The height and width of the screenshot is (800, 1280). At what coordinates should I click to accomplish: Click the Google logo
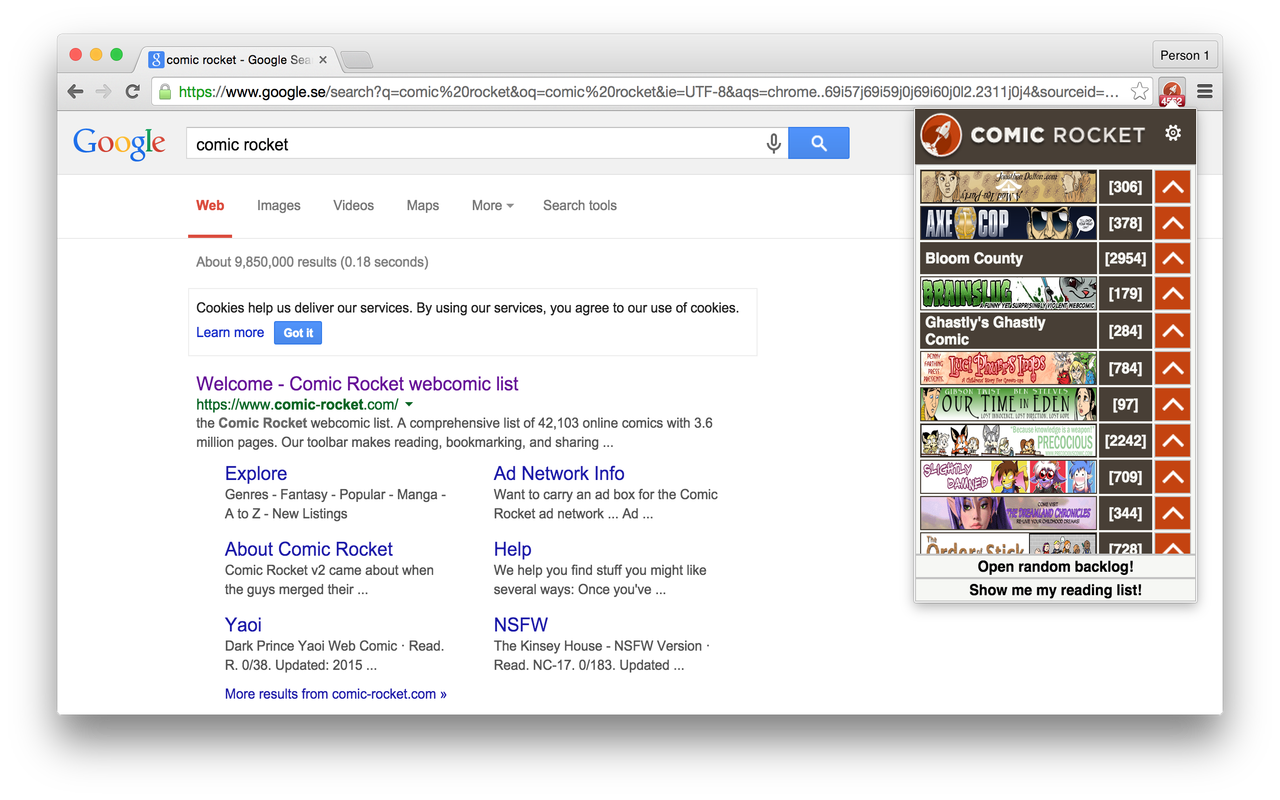click(x=119, y=143)
